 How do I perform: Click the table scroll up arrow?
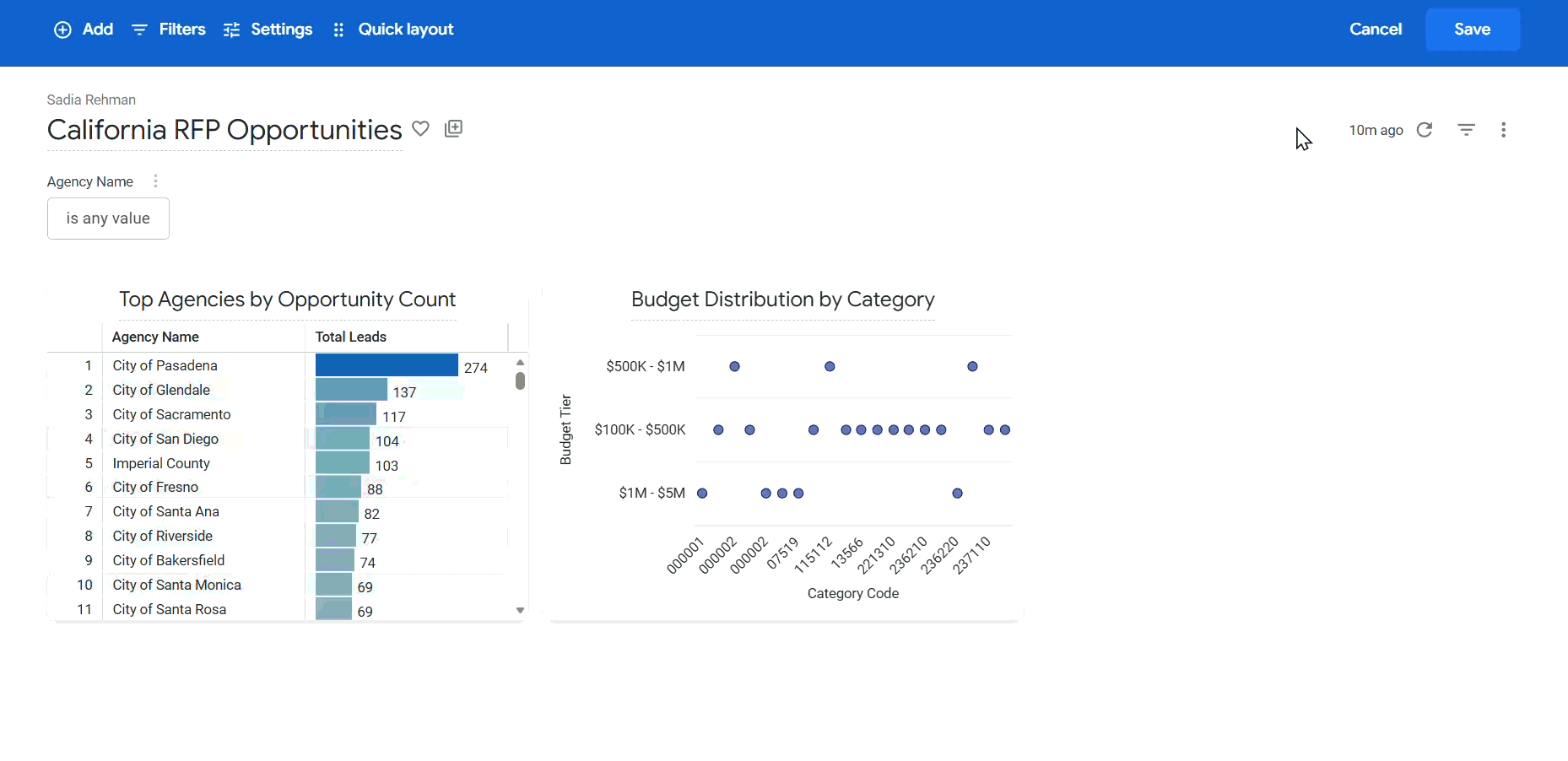pos(521,362)
